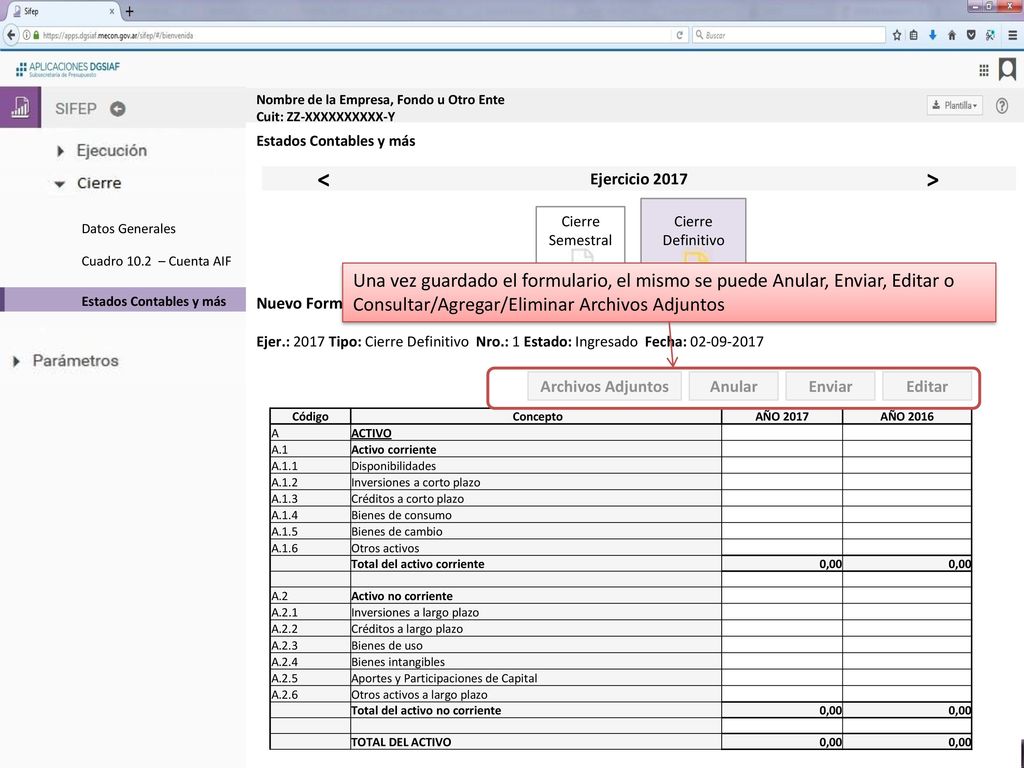Click the ACTIVO concept row

coord(620,433)
